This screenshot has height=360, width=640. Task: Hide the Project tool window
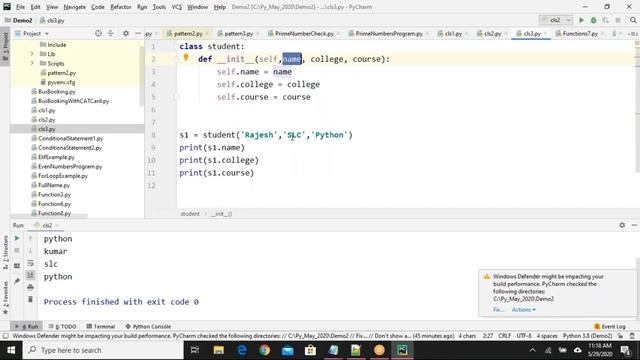point(138,33)
